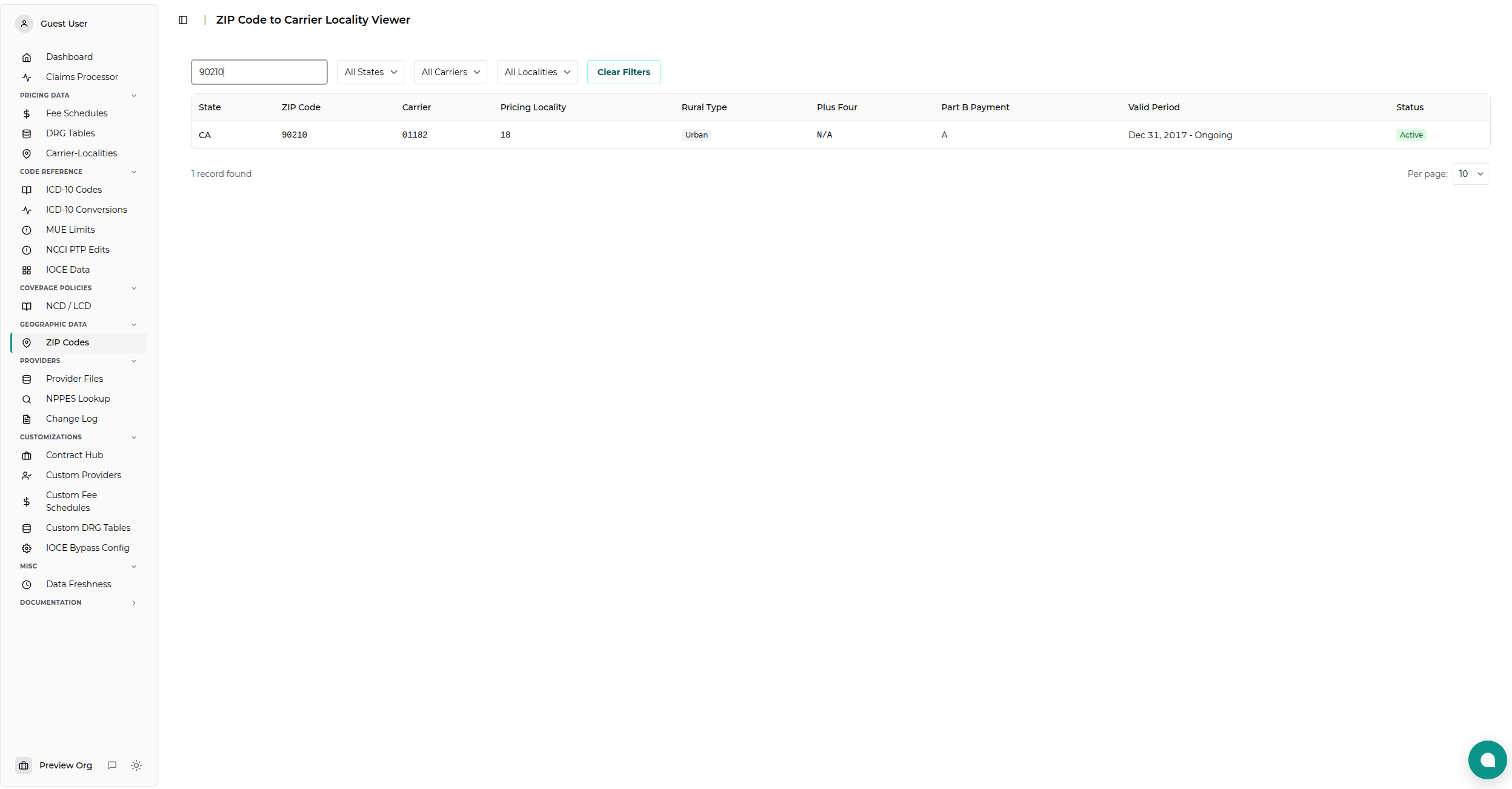Collapse the Customizations section
Image resolution: width=1512 pixels, height=789 pixels.
coord(134,438)
